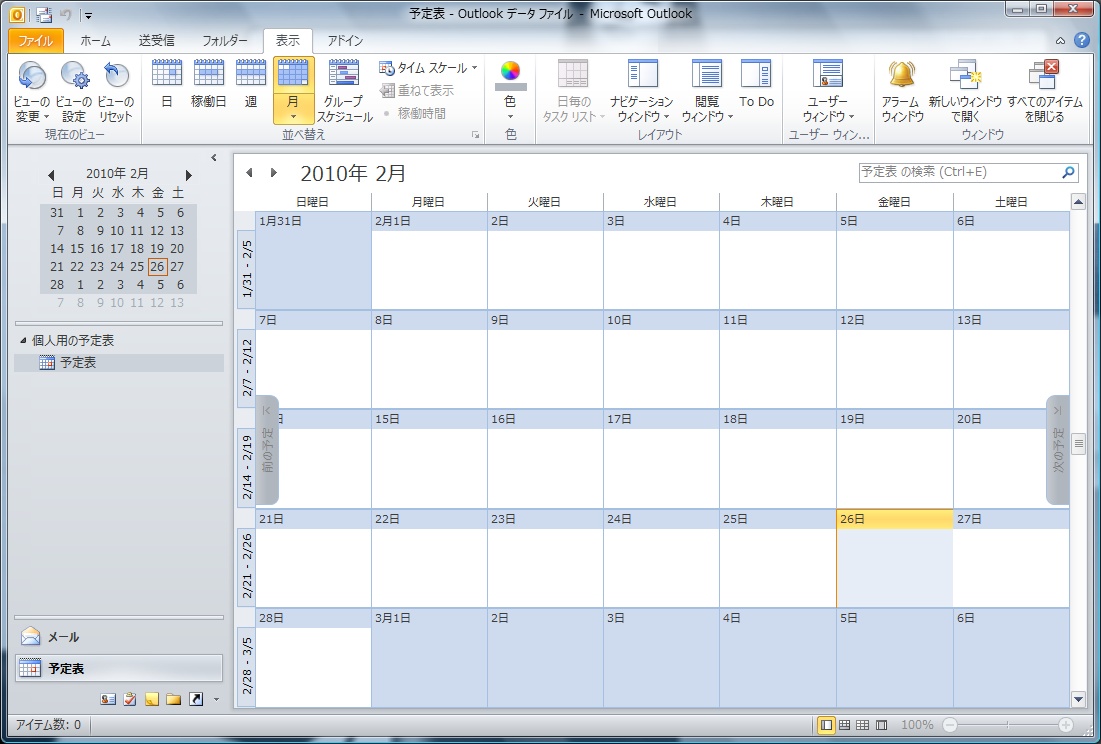Go to next month in mini calendar

[188, 175]
